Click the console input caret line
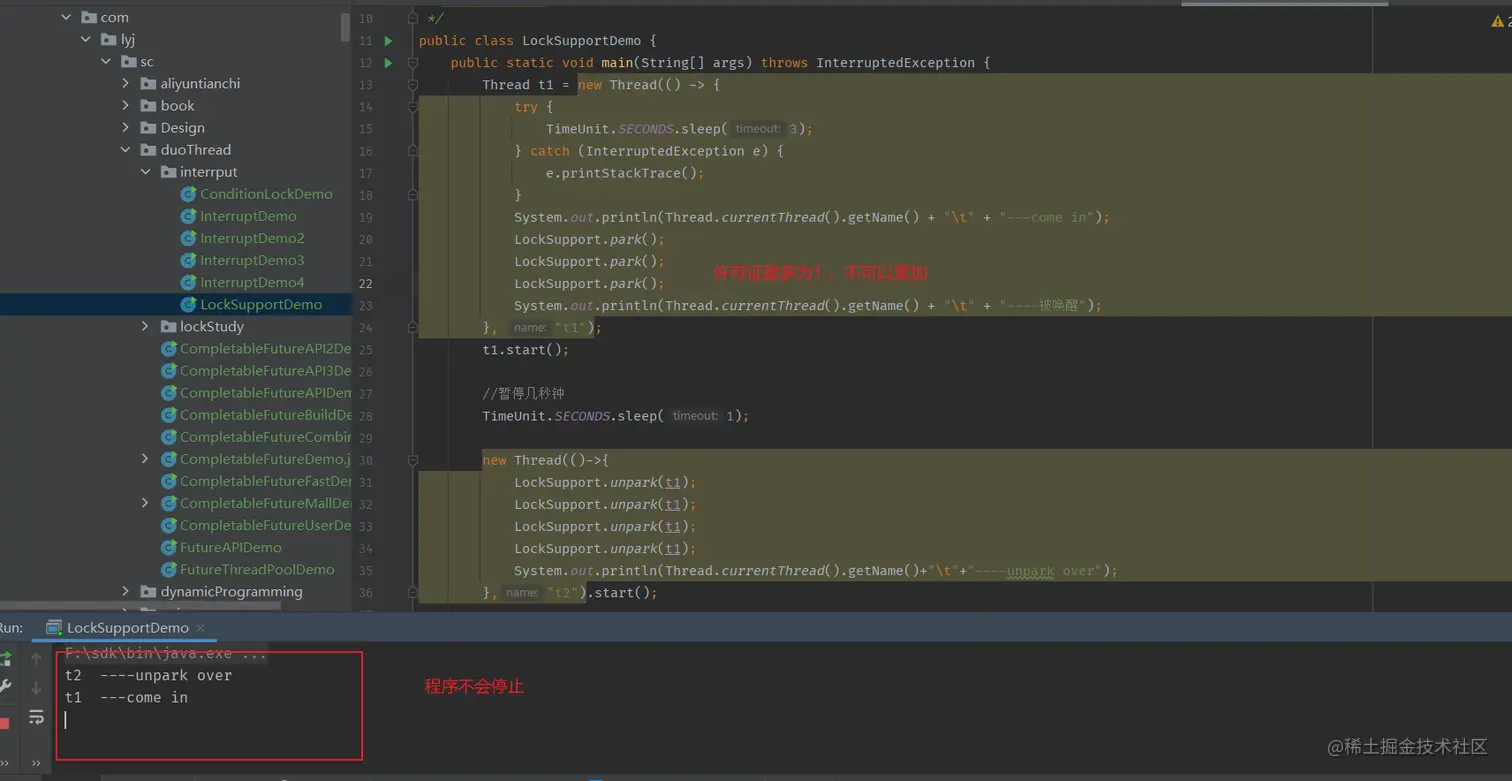This screenshot has width=1512, height=781. (x=66, y=720)
